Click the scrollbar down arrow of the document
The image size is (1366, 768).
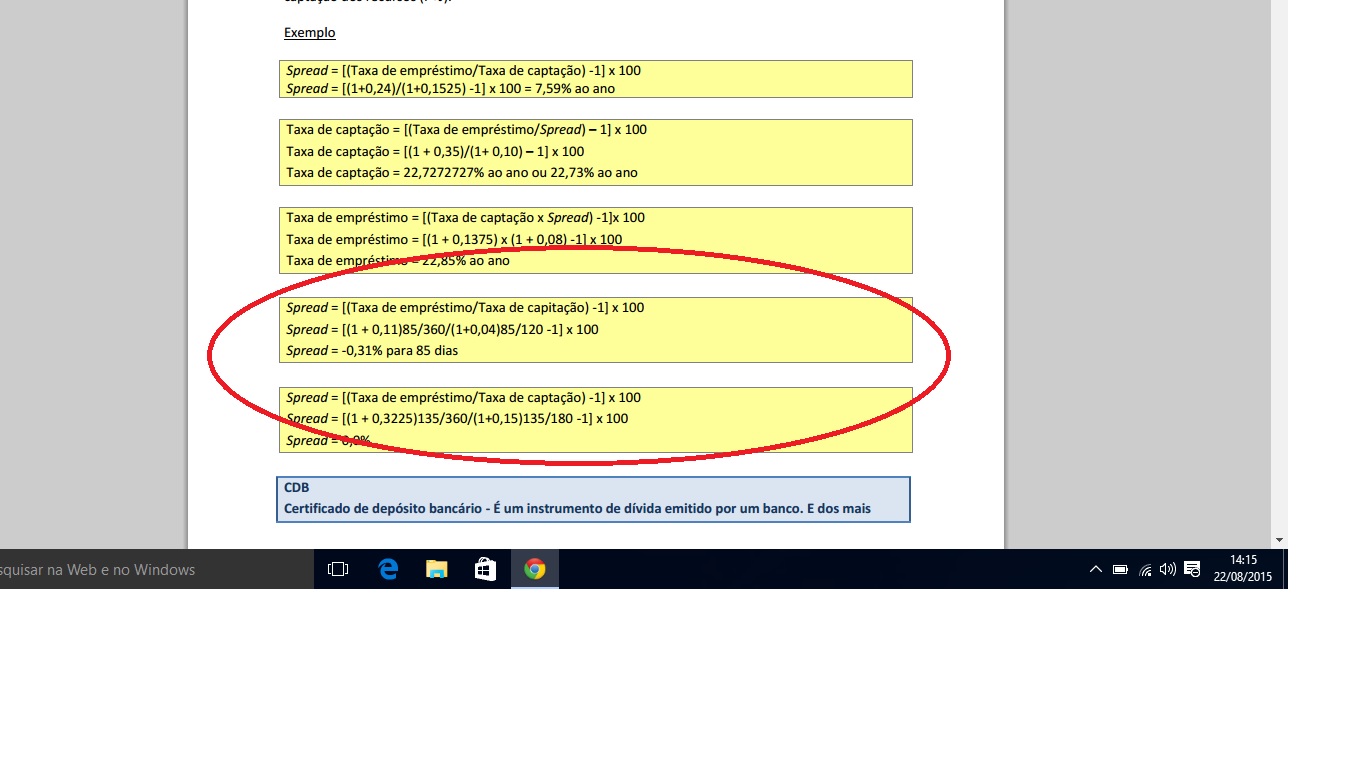click(x=1279, y=540)
